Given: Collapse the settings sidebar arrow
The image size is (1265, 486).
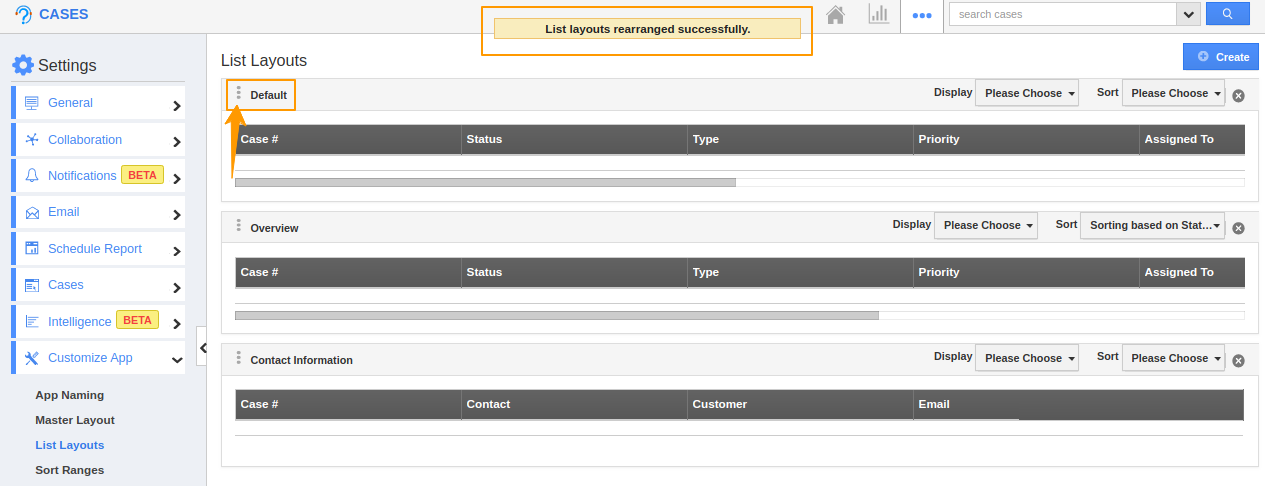Looking at the screenshot, I should coord(202,347).
